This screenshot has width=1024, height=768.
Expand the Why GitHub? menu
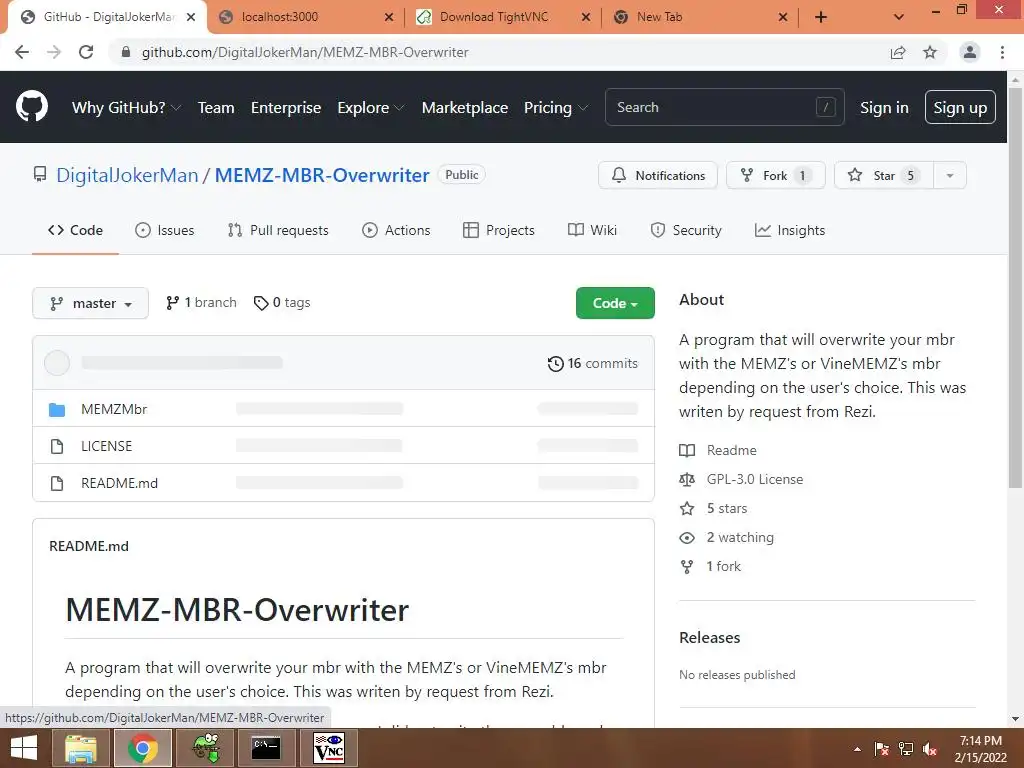click(x=126, y=107)
